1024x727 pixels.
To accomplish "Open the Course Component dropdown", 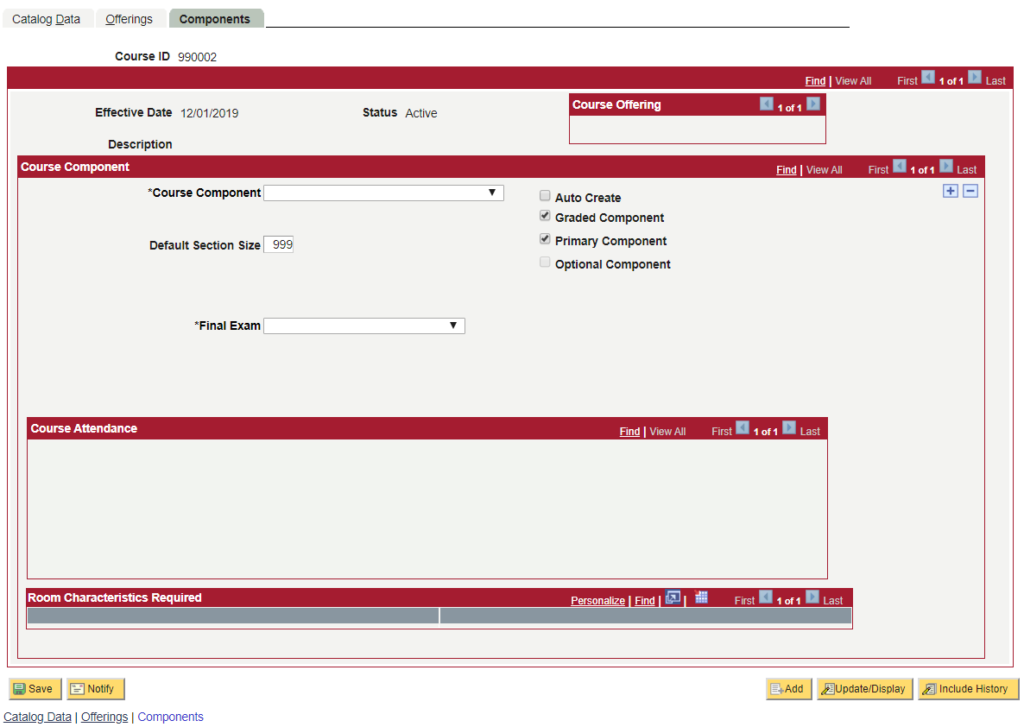I will point(383,193).
